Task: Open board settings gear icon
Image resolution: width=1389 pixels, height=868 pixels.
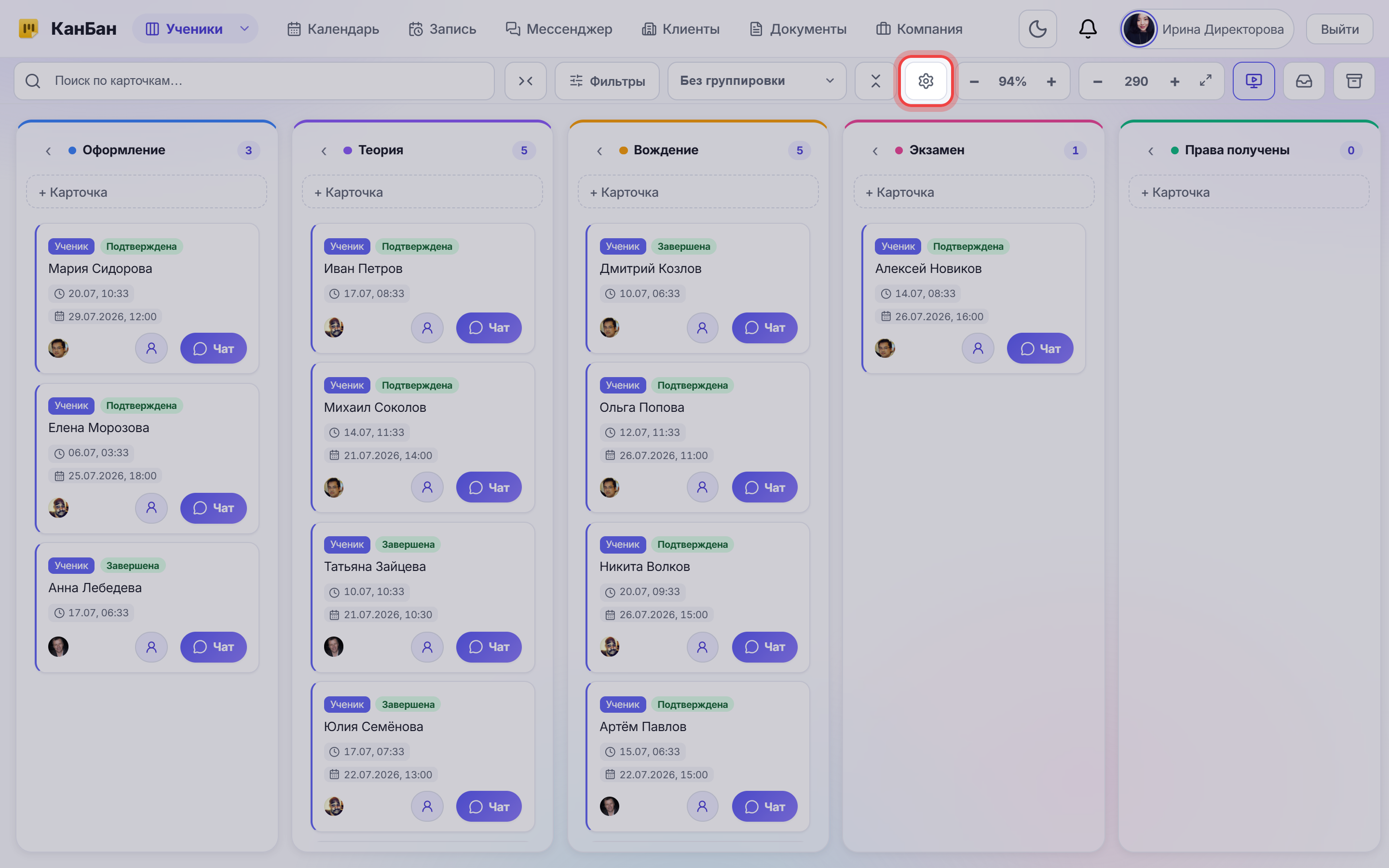Action: tap(925, 81)
